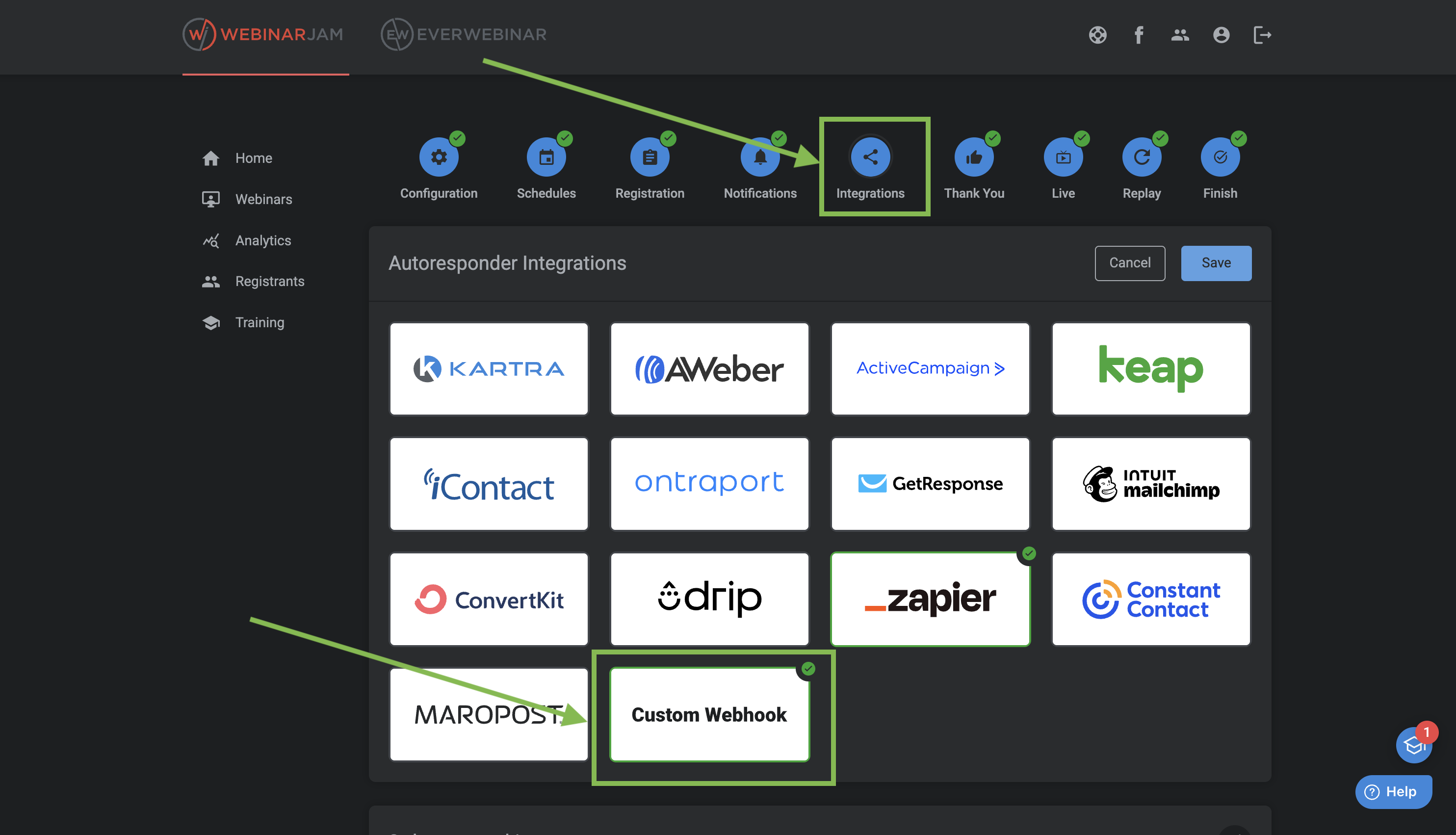
Task: Open the Configuration step icon
Action: click(x=439, y=157)
